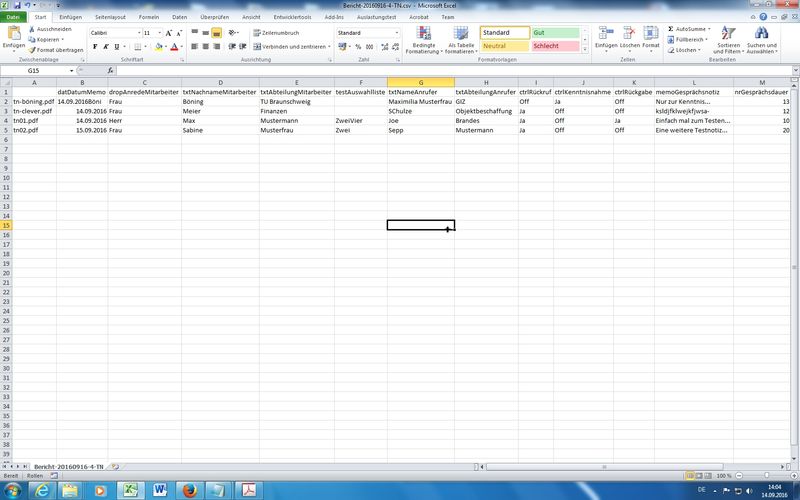Viewport: 800px width, 500px height.
Task: Click Ausschneiden scissors icon
Action: click(x=32, y=29)
